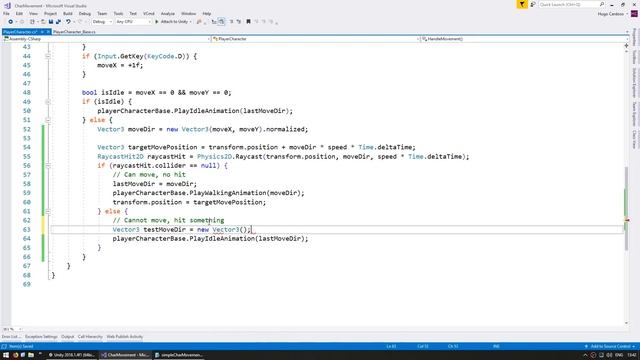Collapse the if (isIdle) block at line 49
Image resolution: width=640 pixels, height=360 pixels.
point(48,102)
